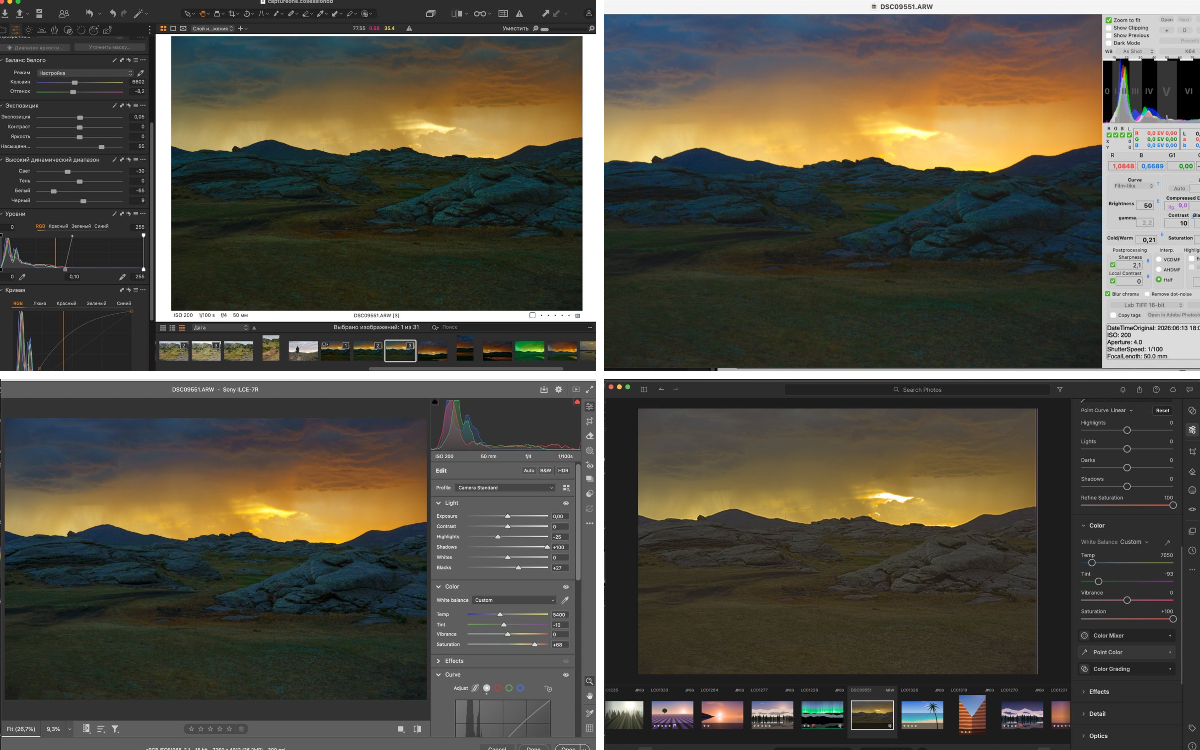
Task: Switch Levels to the Синий channel tab
Action: coord(102,226)
